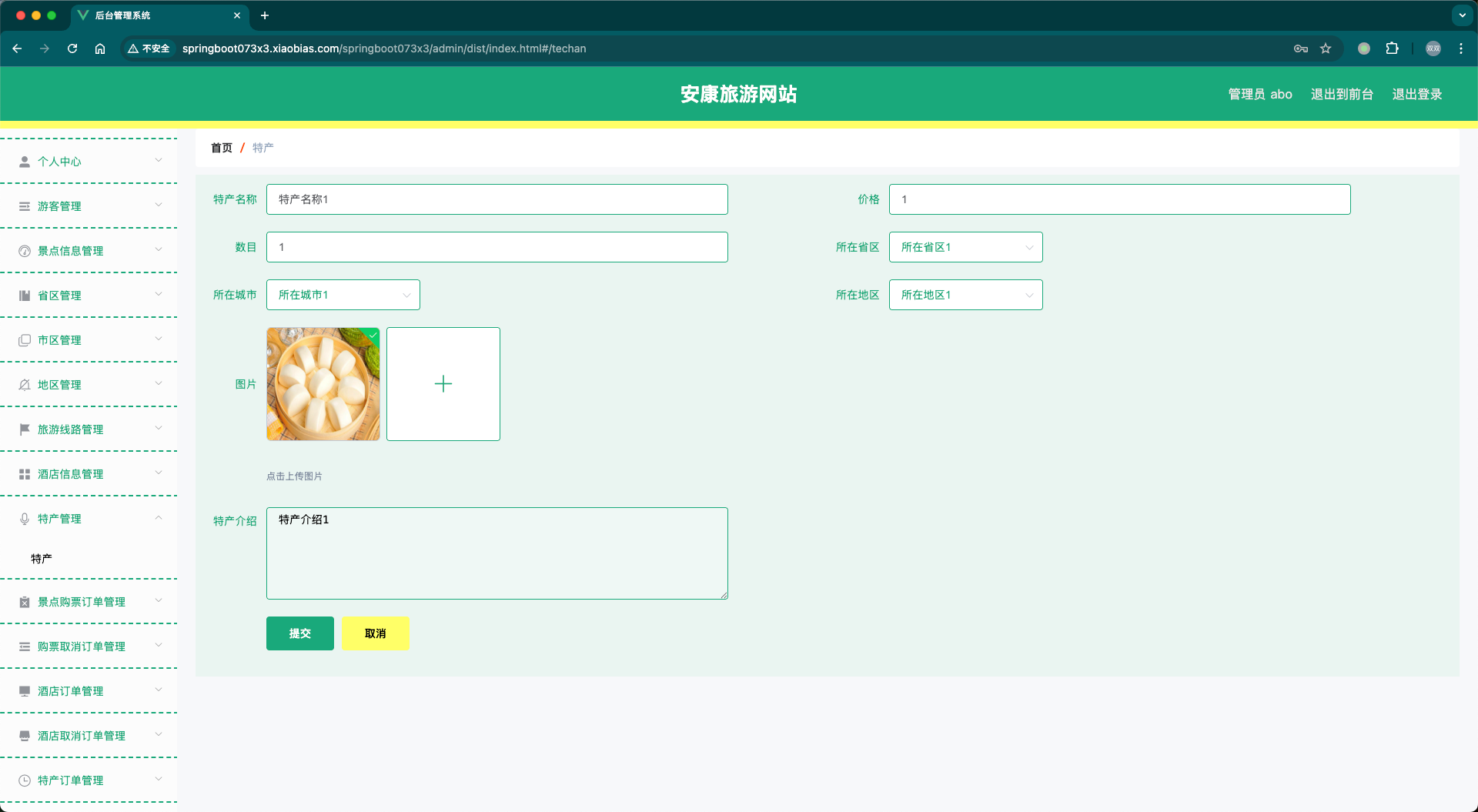Expand 购票取消订单管理 menu chevron

click(x=159, y=645)
